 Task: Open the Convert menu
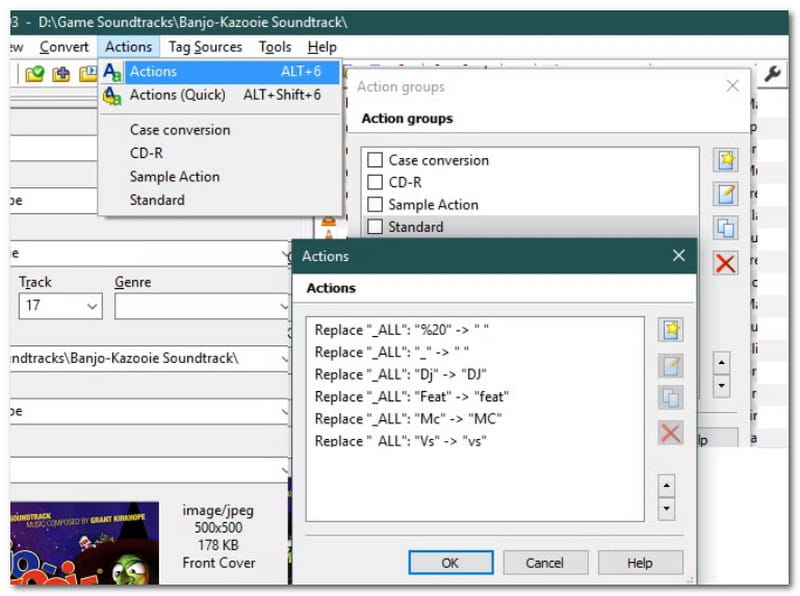(x=64, y=47)
